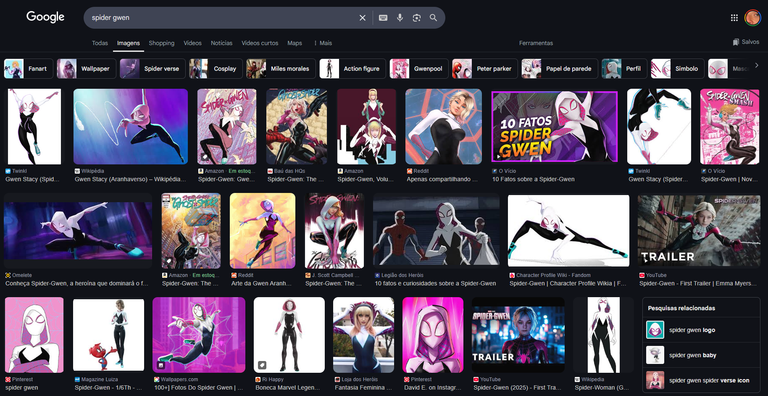Select the Miles morales filter chip
This screenshot has width=768, height=396.
coord(281,69)
